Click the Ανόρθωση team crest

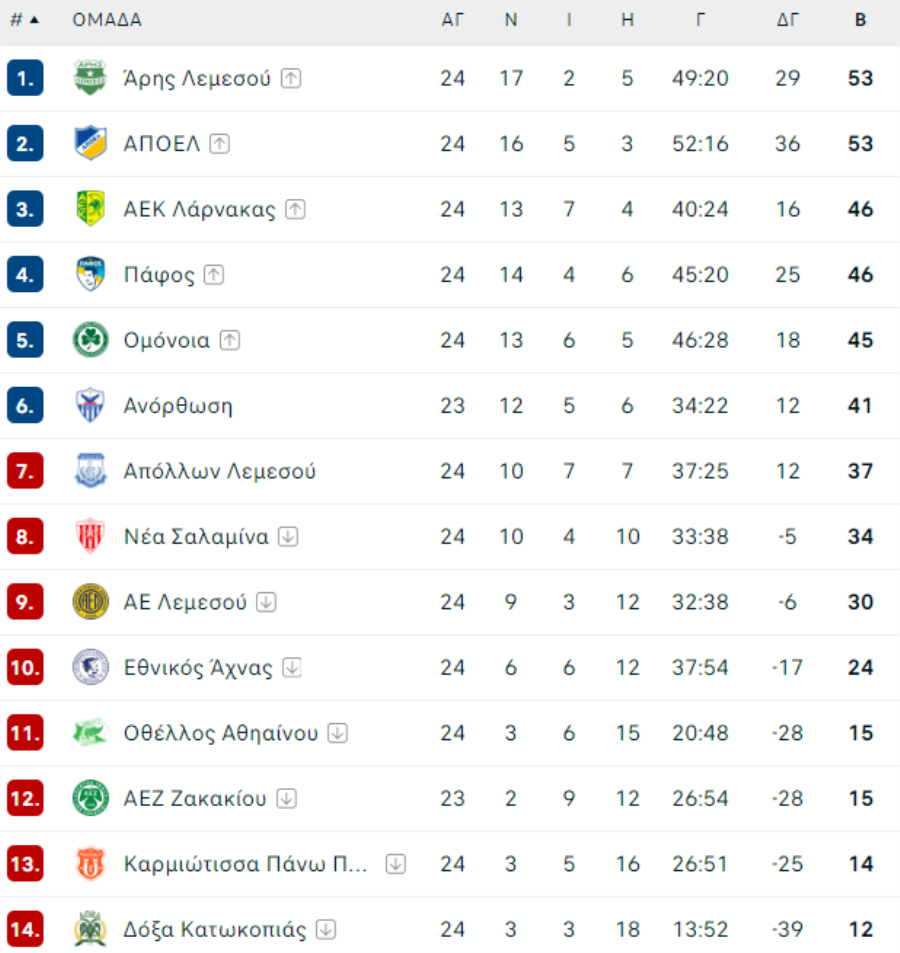tap(90, 405)
